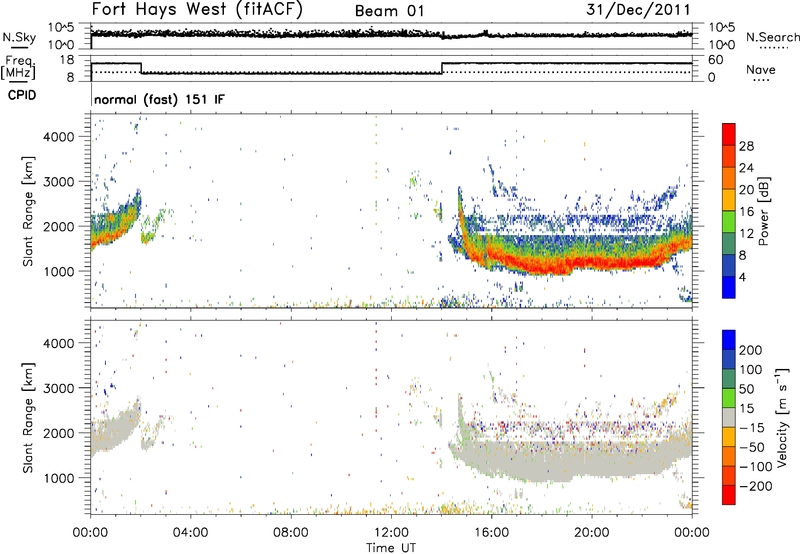Click the Slant Range label of the velocity panel
Image resolution: width=800 pixels, height=554 pixels.
tap(28, 418)
